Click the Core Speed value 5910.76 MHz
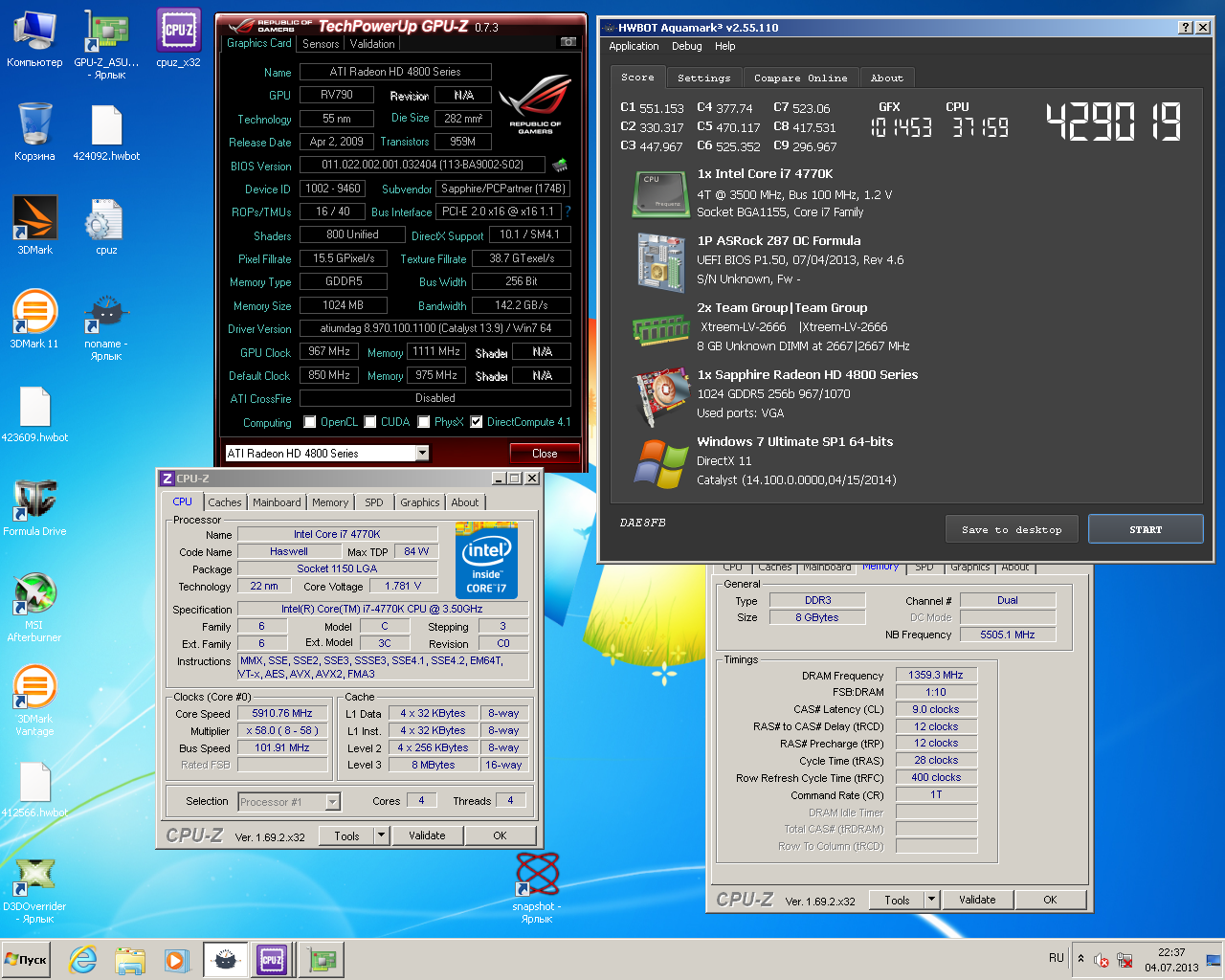 tap(282, 713)
